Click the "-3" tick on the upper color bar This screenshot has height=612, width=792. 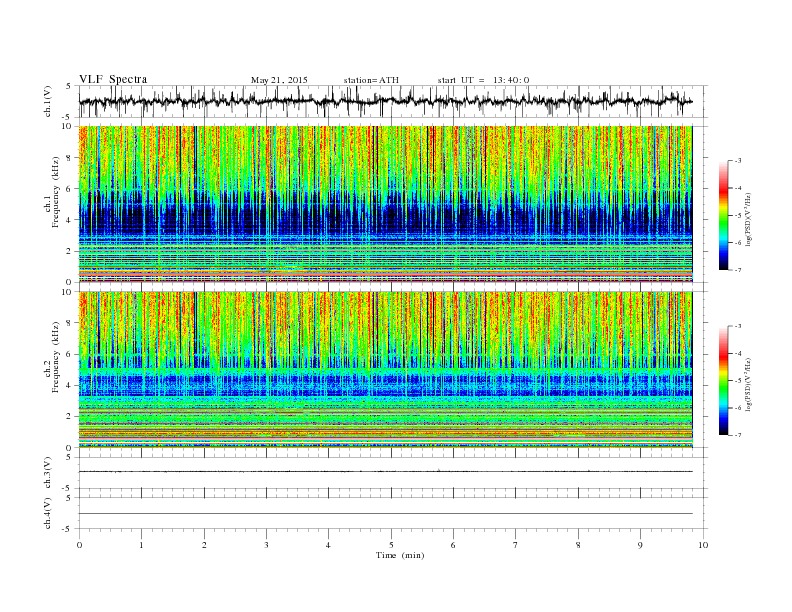(x=737, y=161)
